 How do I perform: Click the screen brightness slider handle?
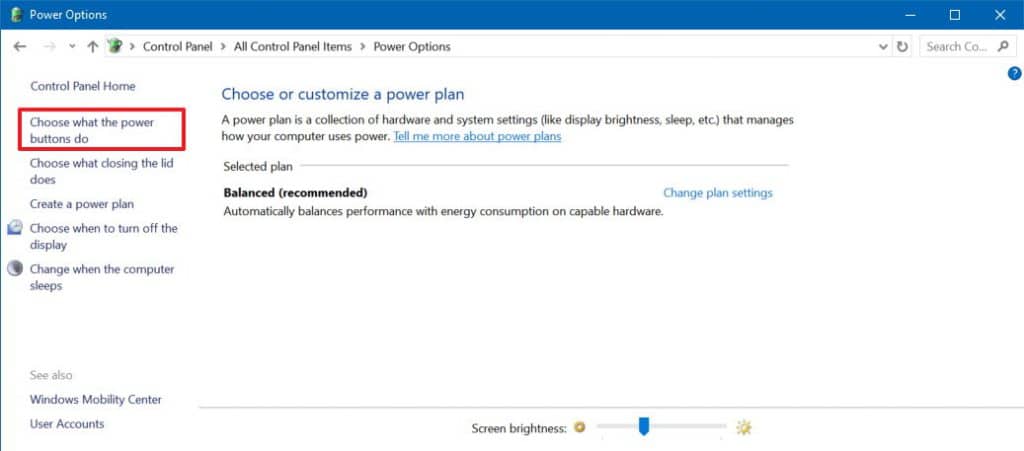tap(644, 427)
